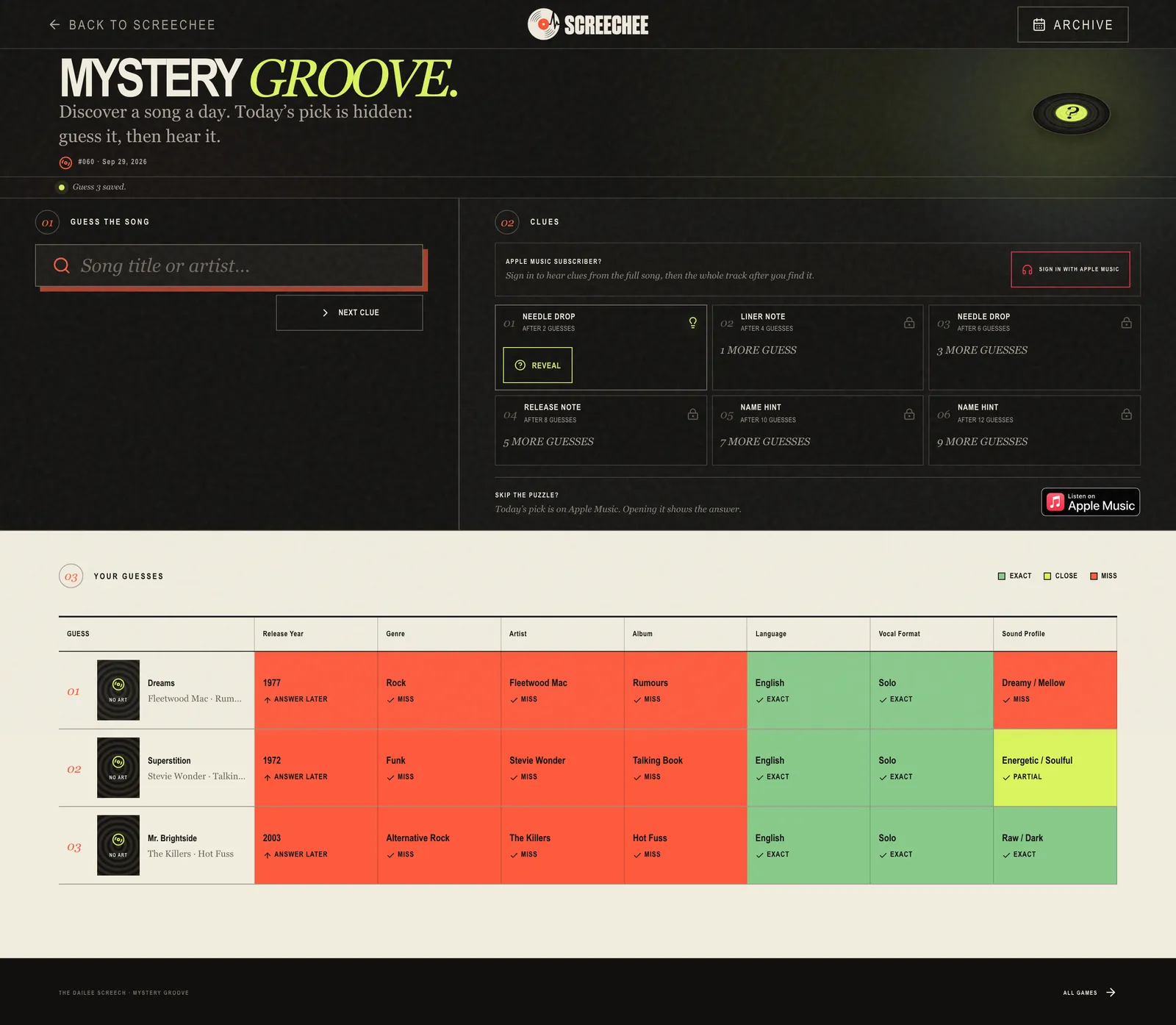The height and width of the screenshot is (1025, 1176).
Task: Click the yellow CLOSE legend swatch
Action: (1047, 576)
